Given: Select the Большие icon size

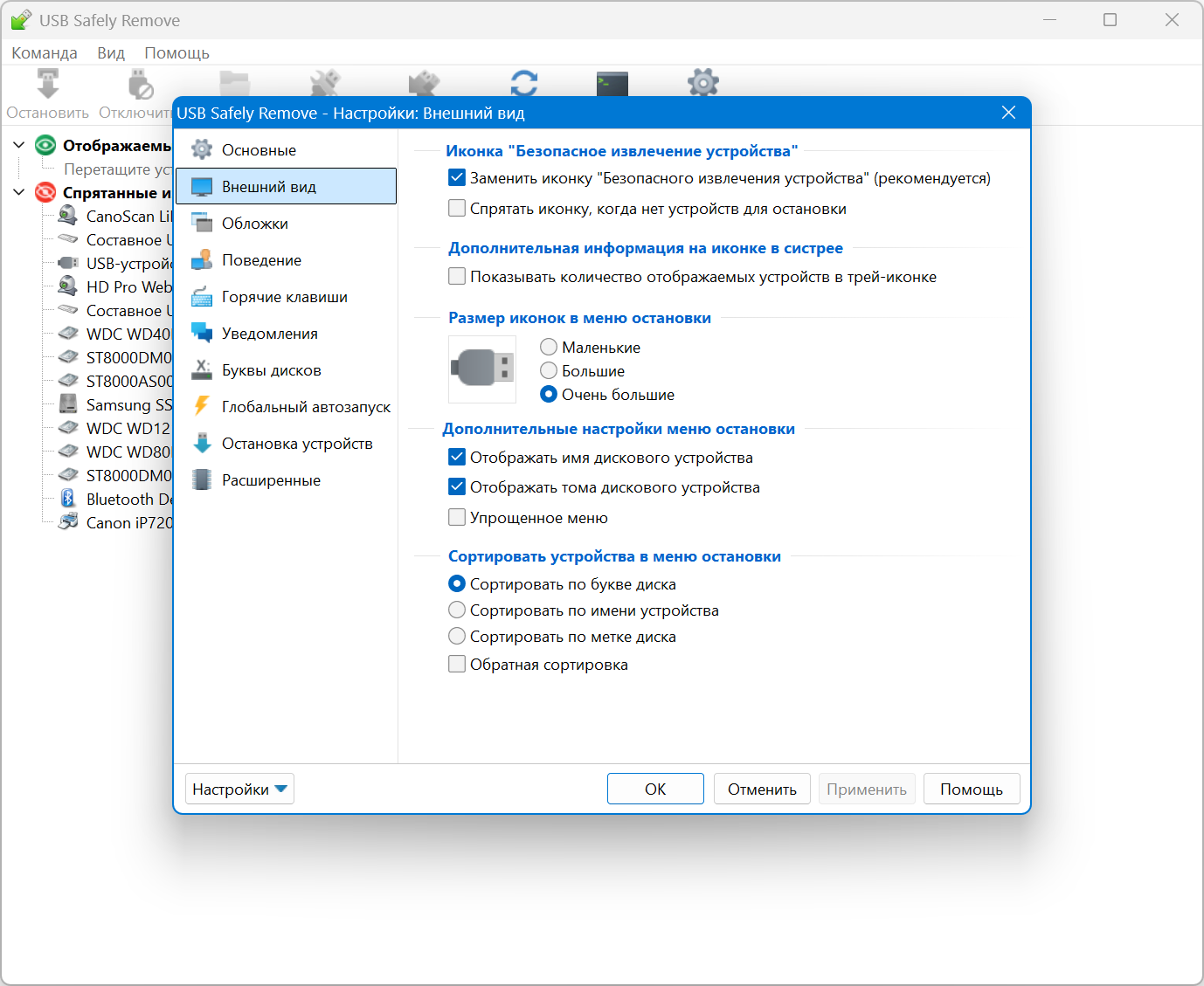Looking at the screenshot, I should click(549, 371).
